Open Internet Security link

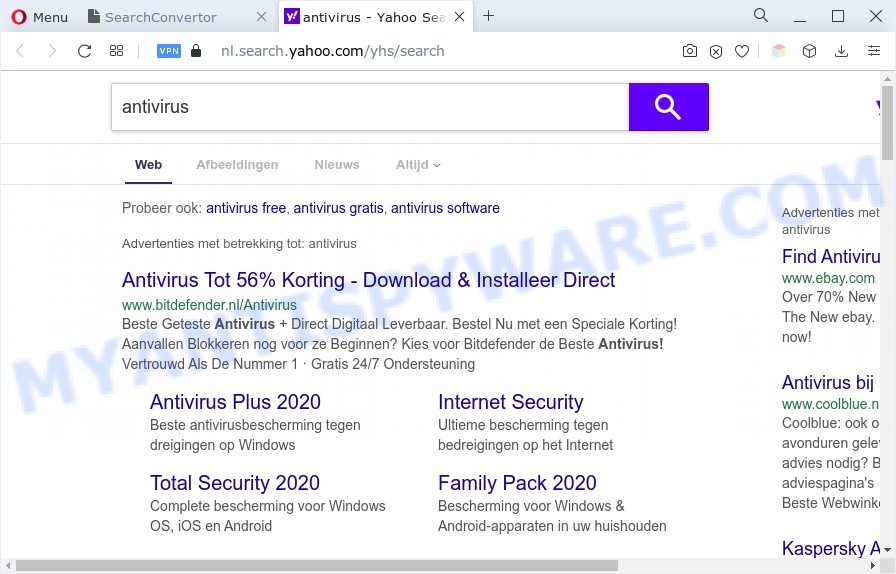(x=511, y=402)
